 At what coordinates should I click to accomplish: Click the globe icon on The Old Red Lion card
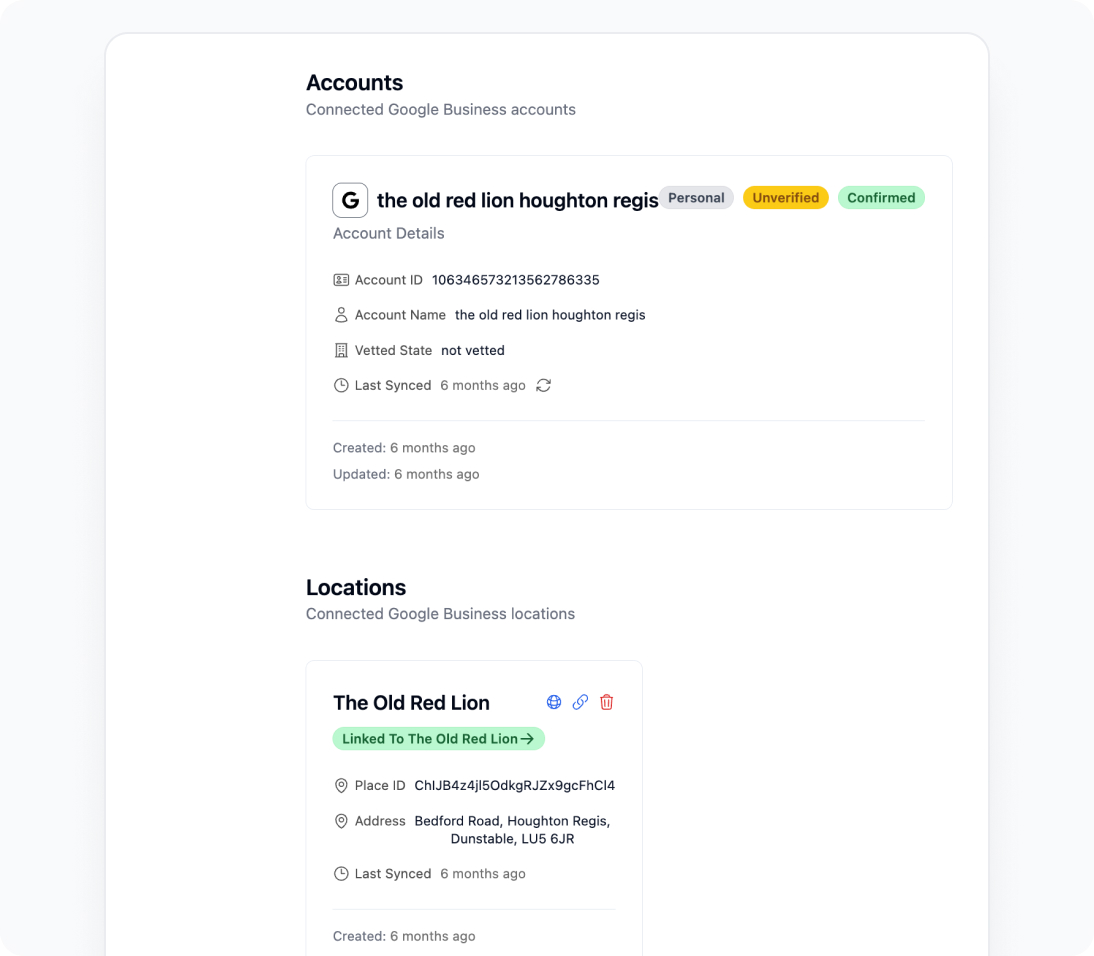coord(554,702)
